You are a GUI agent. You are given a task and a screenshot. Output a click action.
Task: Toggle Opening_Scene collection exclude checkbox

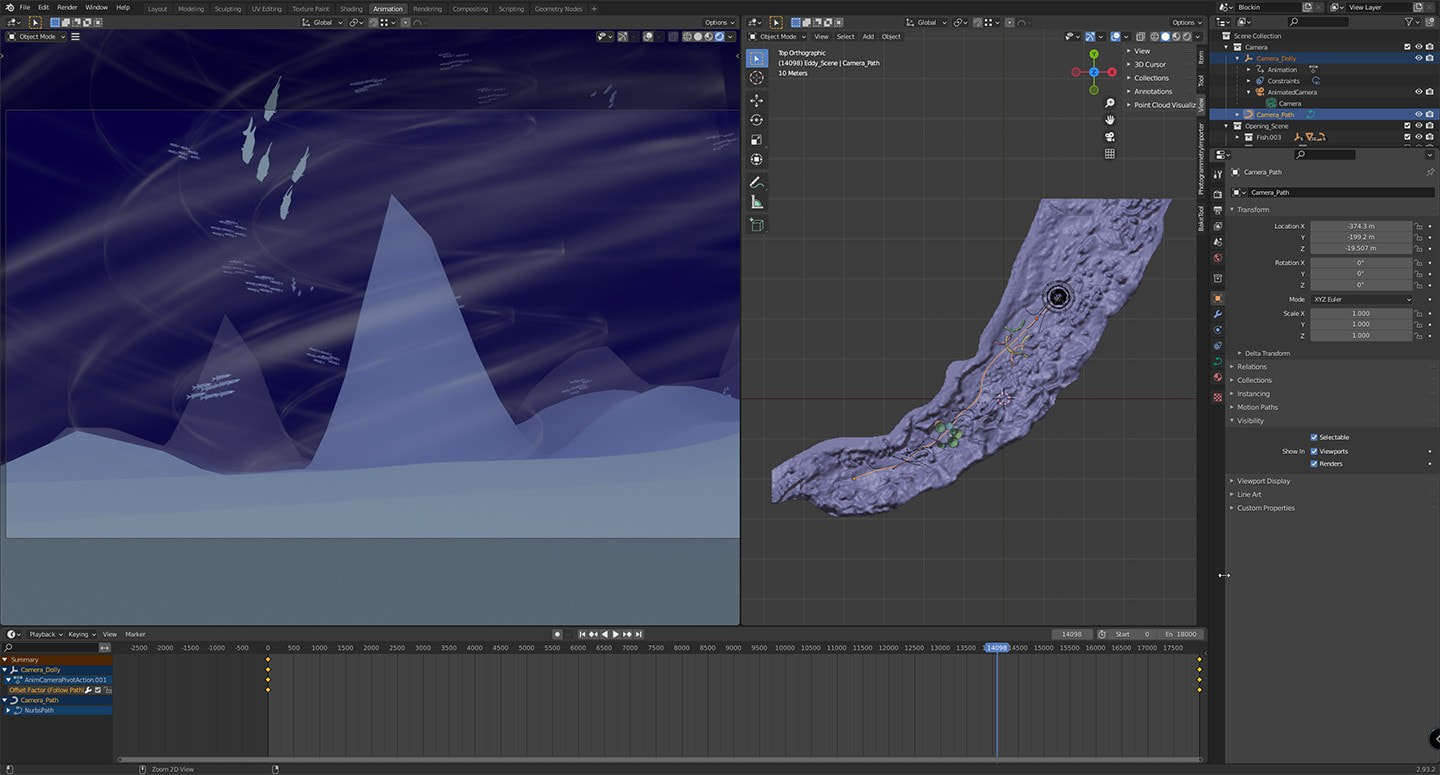coord(1408,126)
